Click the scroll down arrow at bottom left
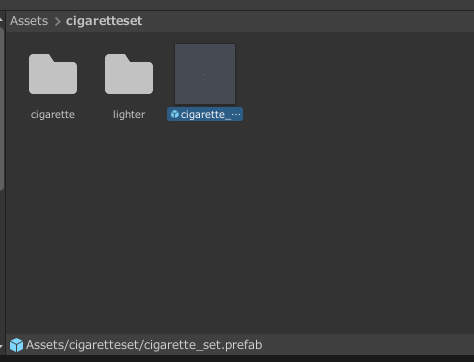474x362 pixels. click(x=1, y=347)
